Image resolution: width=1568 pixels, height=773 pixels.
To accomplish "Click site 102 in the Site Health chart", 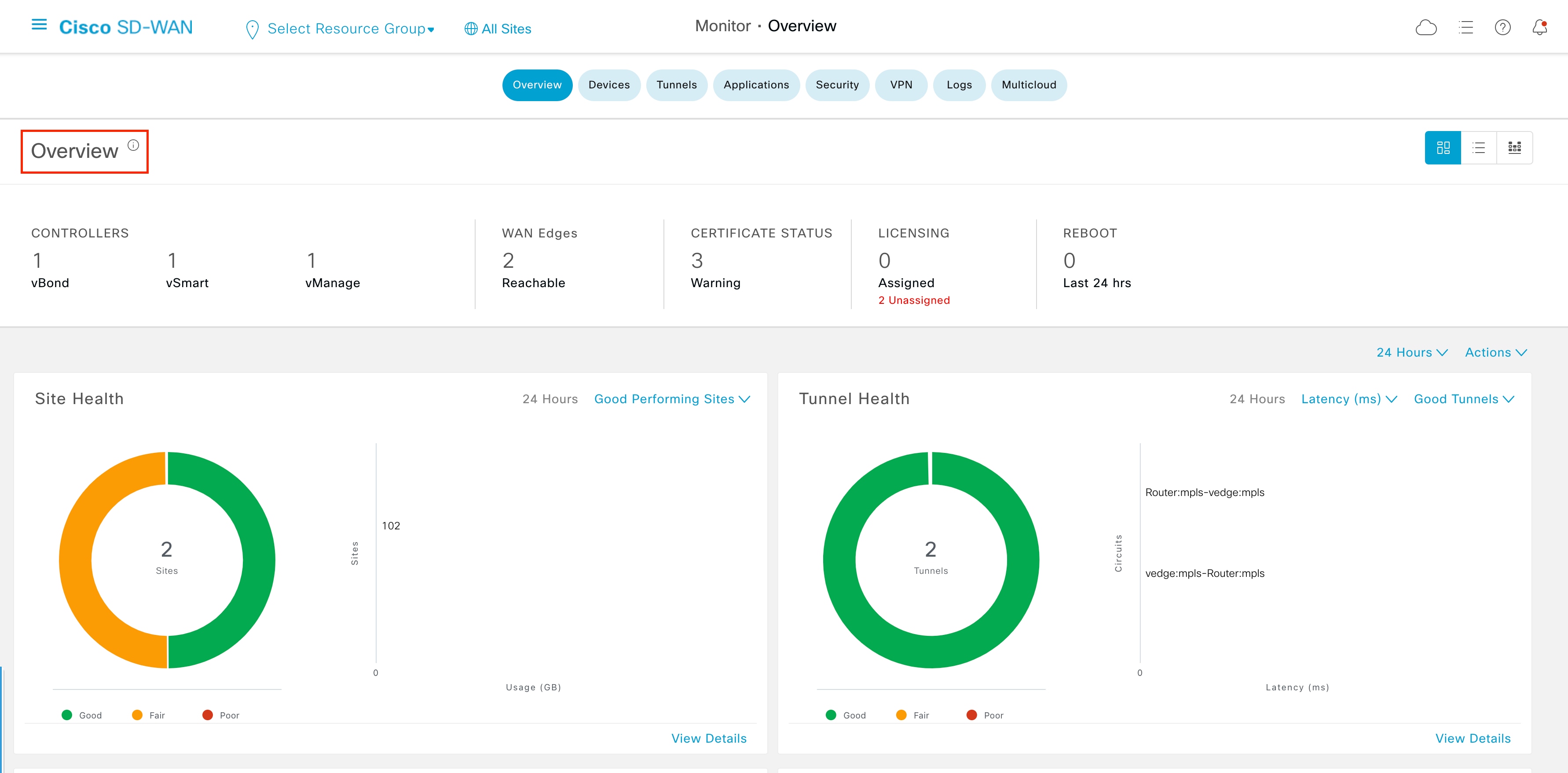I will 391,526.
